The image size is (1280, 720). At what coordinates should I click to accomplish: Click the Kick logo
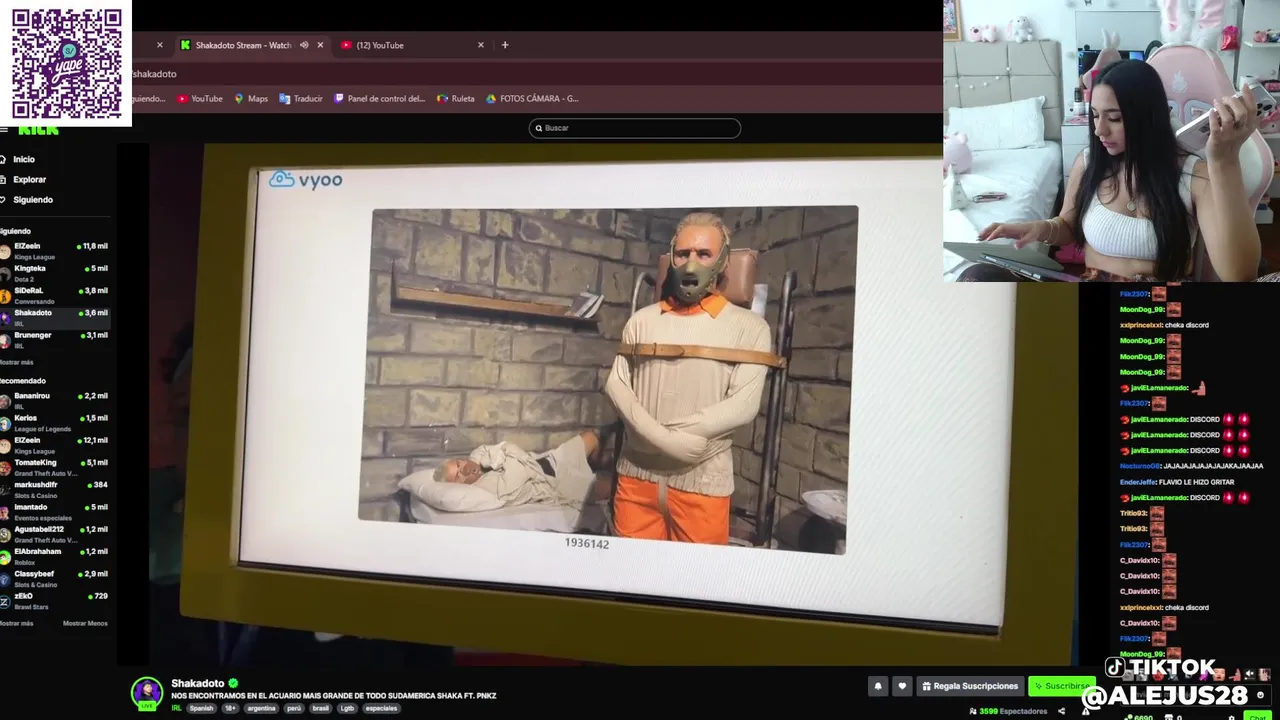(x=38, y=129)
